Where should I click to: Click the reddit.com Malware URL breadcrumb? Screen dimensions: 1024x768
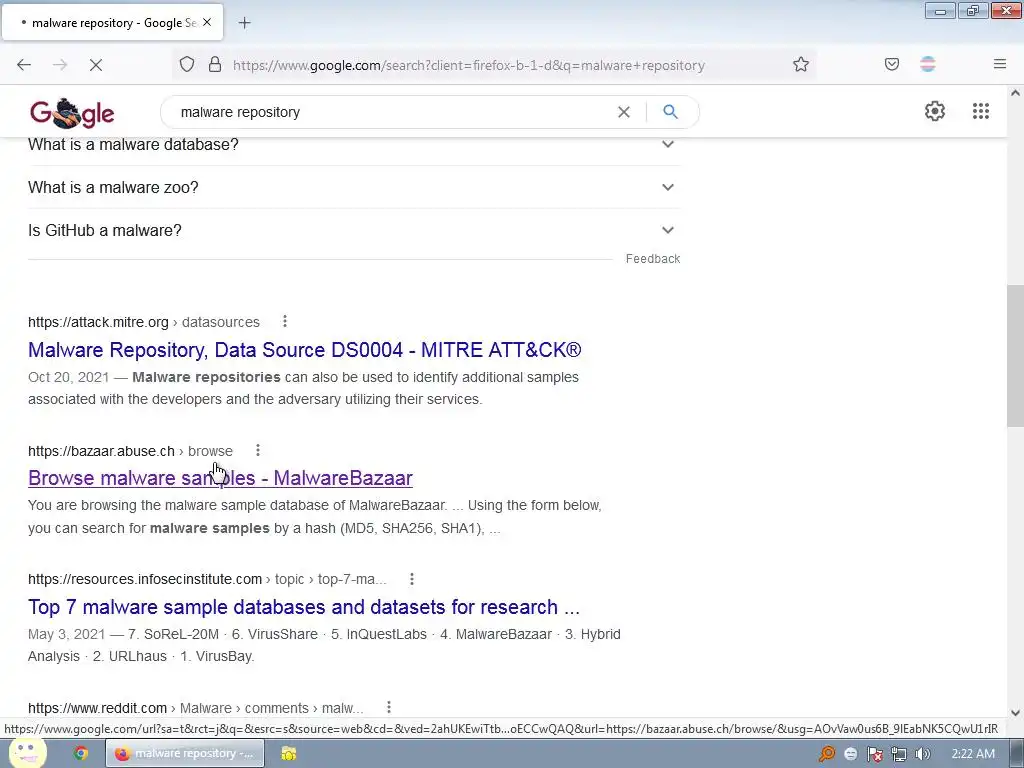pyautogui.click(x=196, y=708)
